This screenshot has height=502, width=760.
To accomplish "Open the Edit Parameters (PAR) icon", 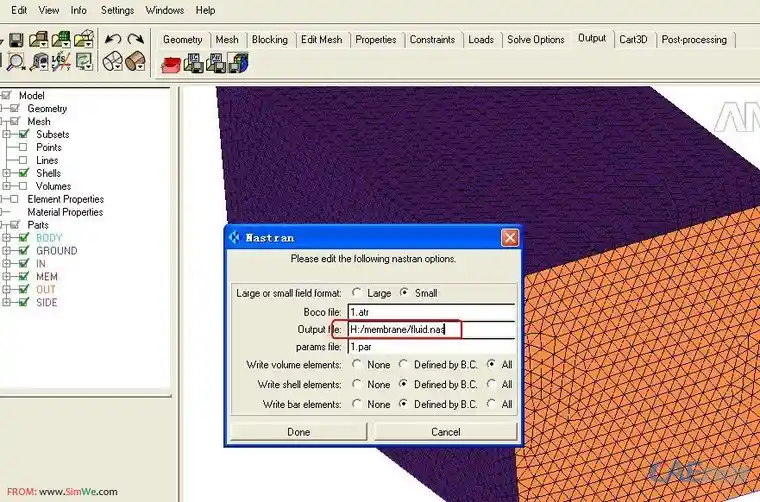I will point(216,63).
